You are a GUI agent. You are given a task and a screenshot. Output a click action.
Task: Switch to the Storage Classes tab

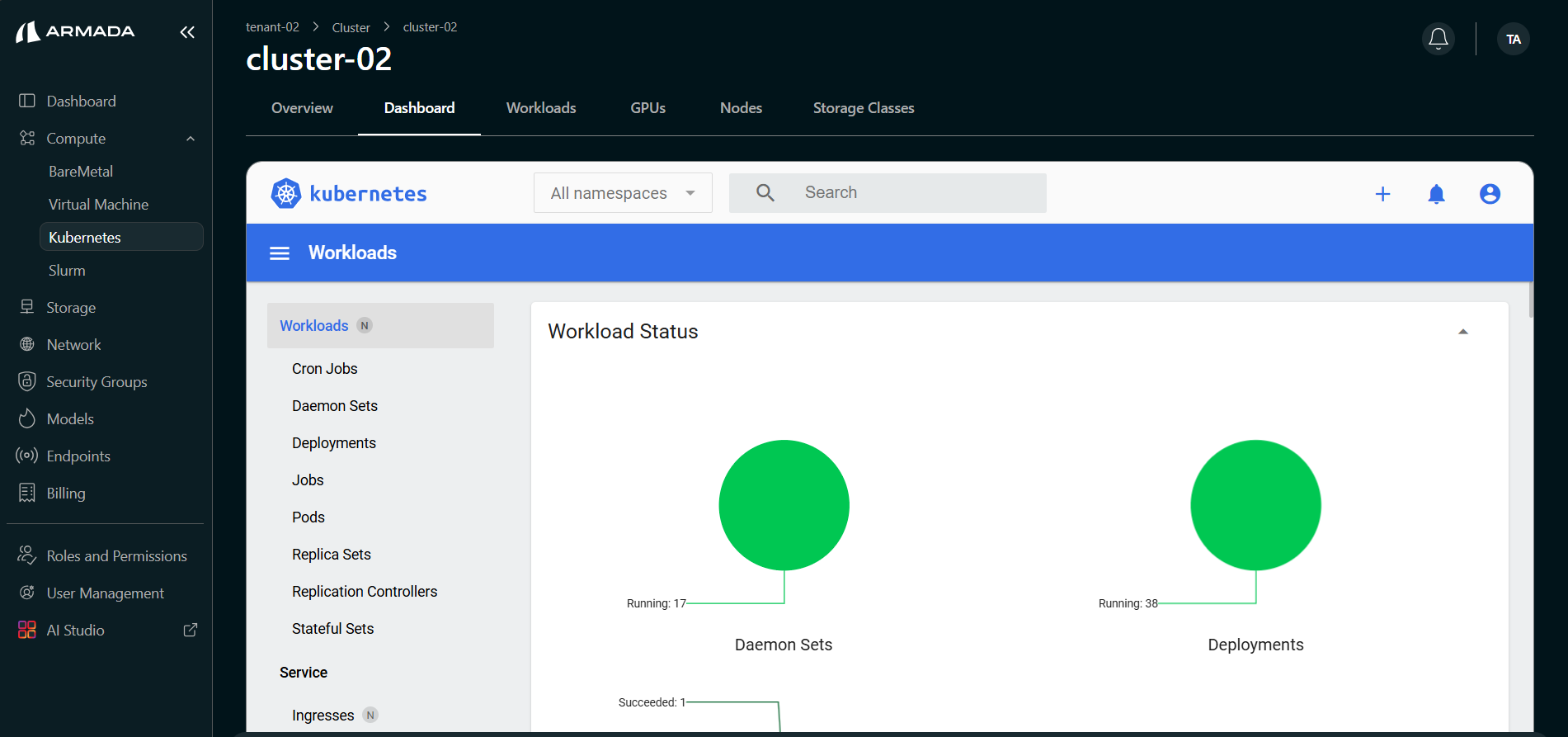[x=864, y=108]
